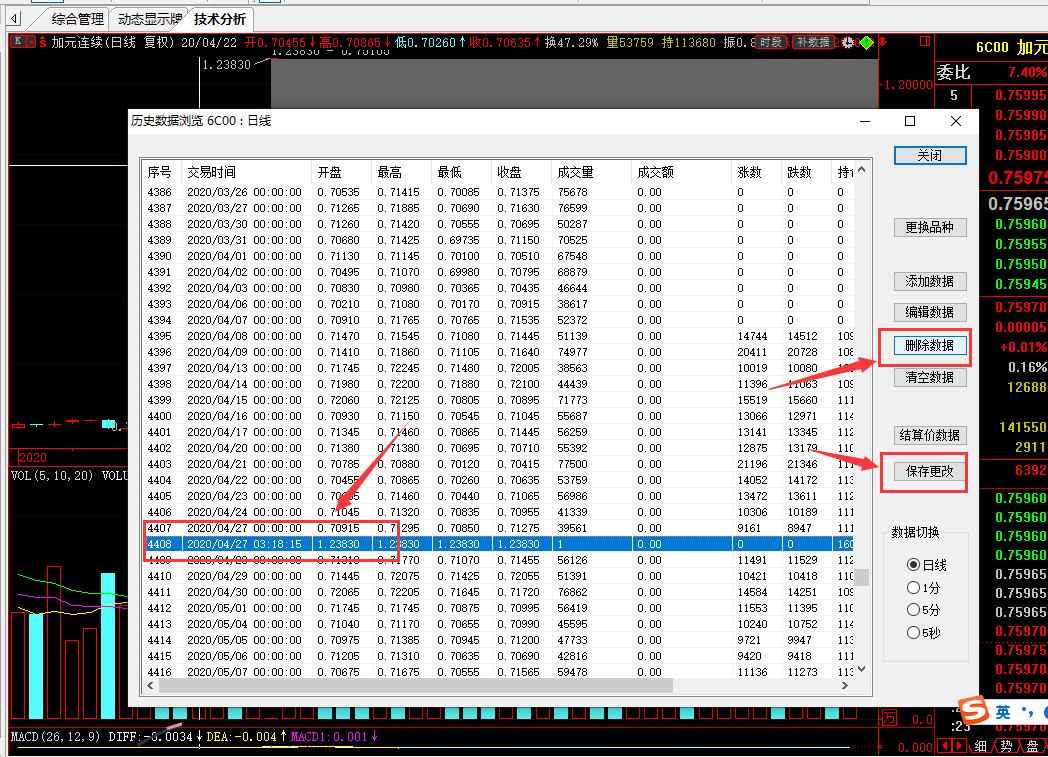The width and height of the screenshot is (1048, 757).
Task: Click the punctuation mode icon on the Sogou bar
Action: click(x=1029, y=712)
